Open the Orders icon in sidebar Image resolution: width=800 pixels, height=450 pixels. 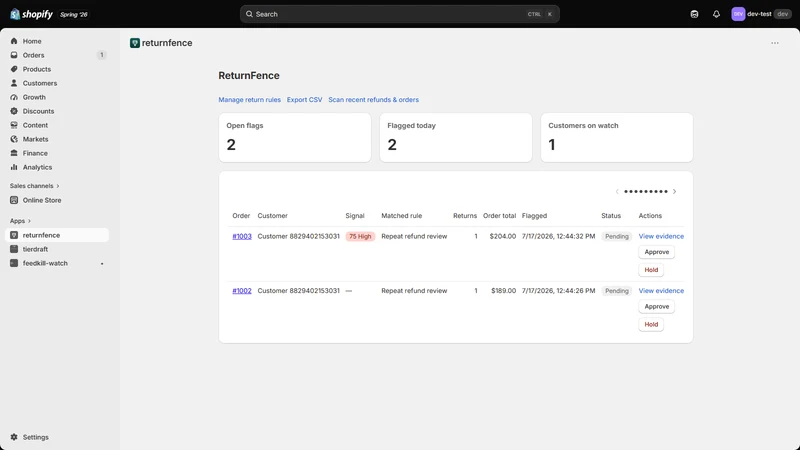click(x=14, y=55)
